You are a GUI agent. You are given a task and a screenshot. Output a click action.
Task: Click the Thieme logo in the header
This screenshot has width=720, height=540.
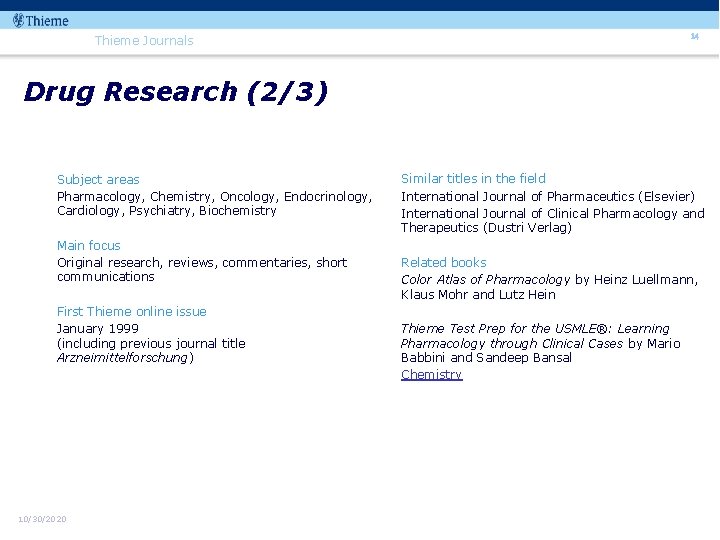(x=41, y=21)
